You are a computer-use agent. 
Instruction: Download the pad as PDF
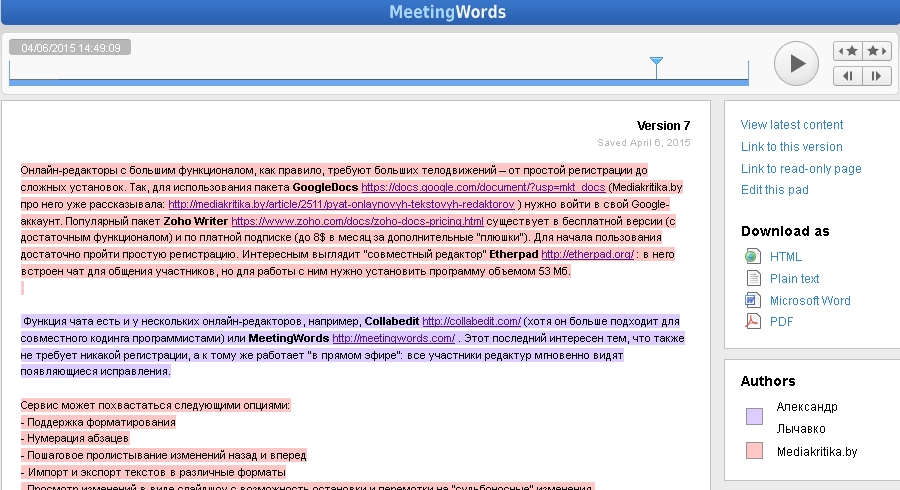pyautogui.click(x=781, y=322)
